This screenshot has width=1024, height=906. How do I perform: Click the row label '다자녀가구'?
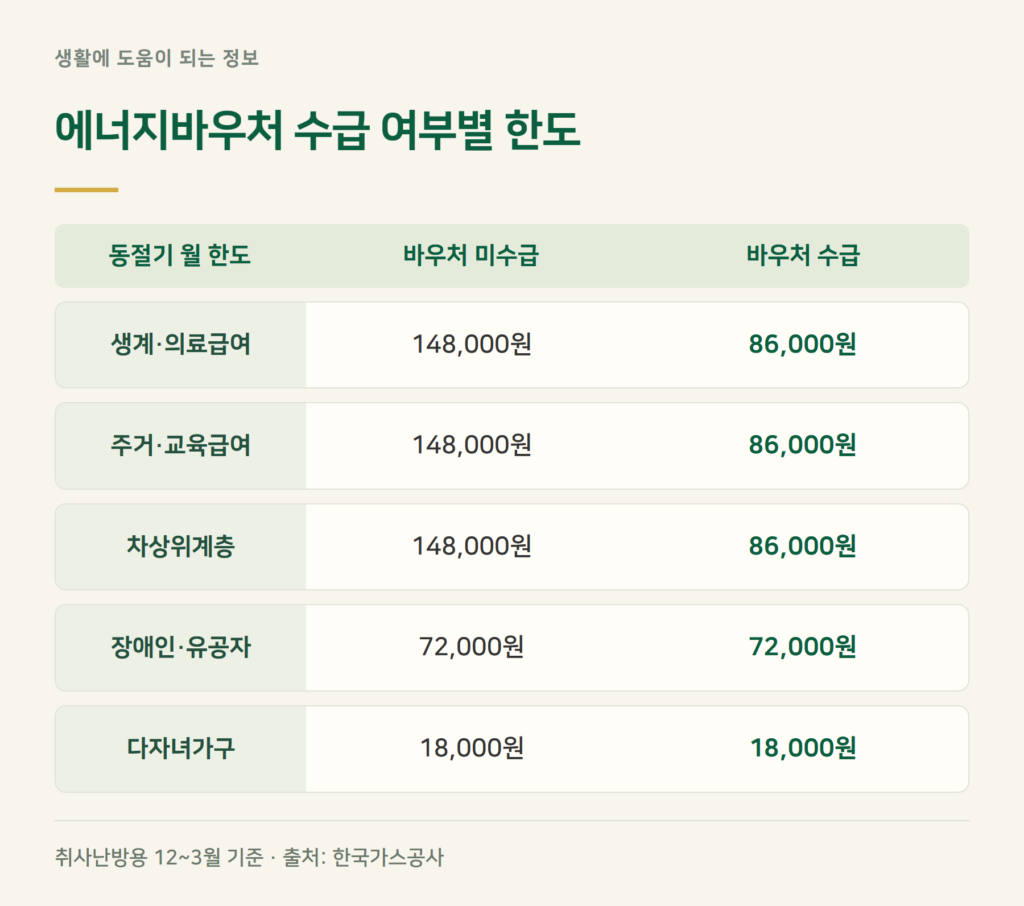click(180, 749)
